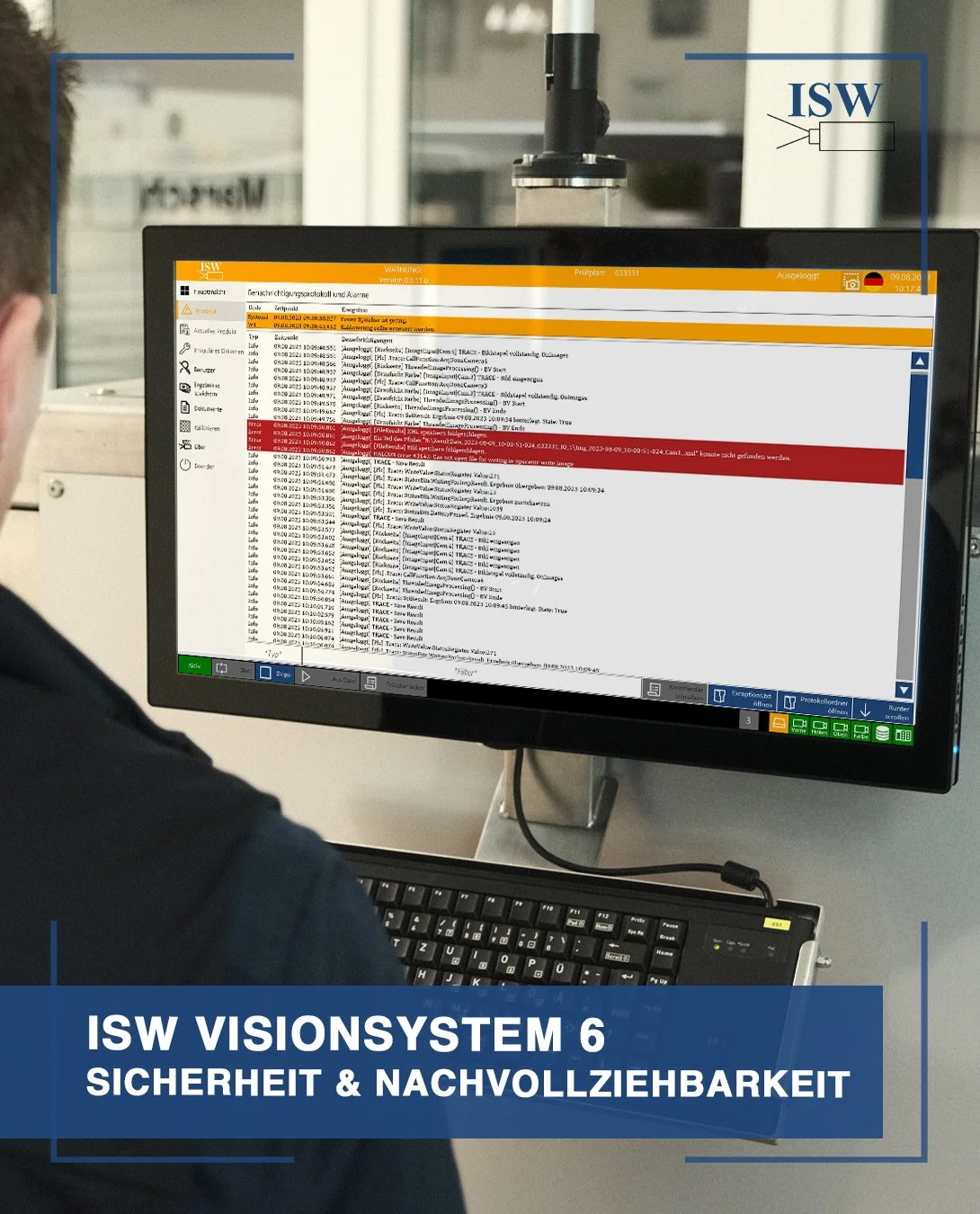Click the blue Stopp button
Screen dimensions: 980x1214
(276, 672)
